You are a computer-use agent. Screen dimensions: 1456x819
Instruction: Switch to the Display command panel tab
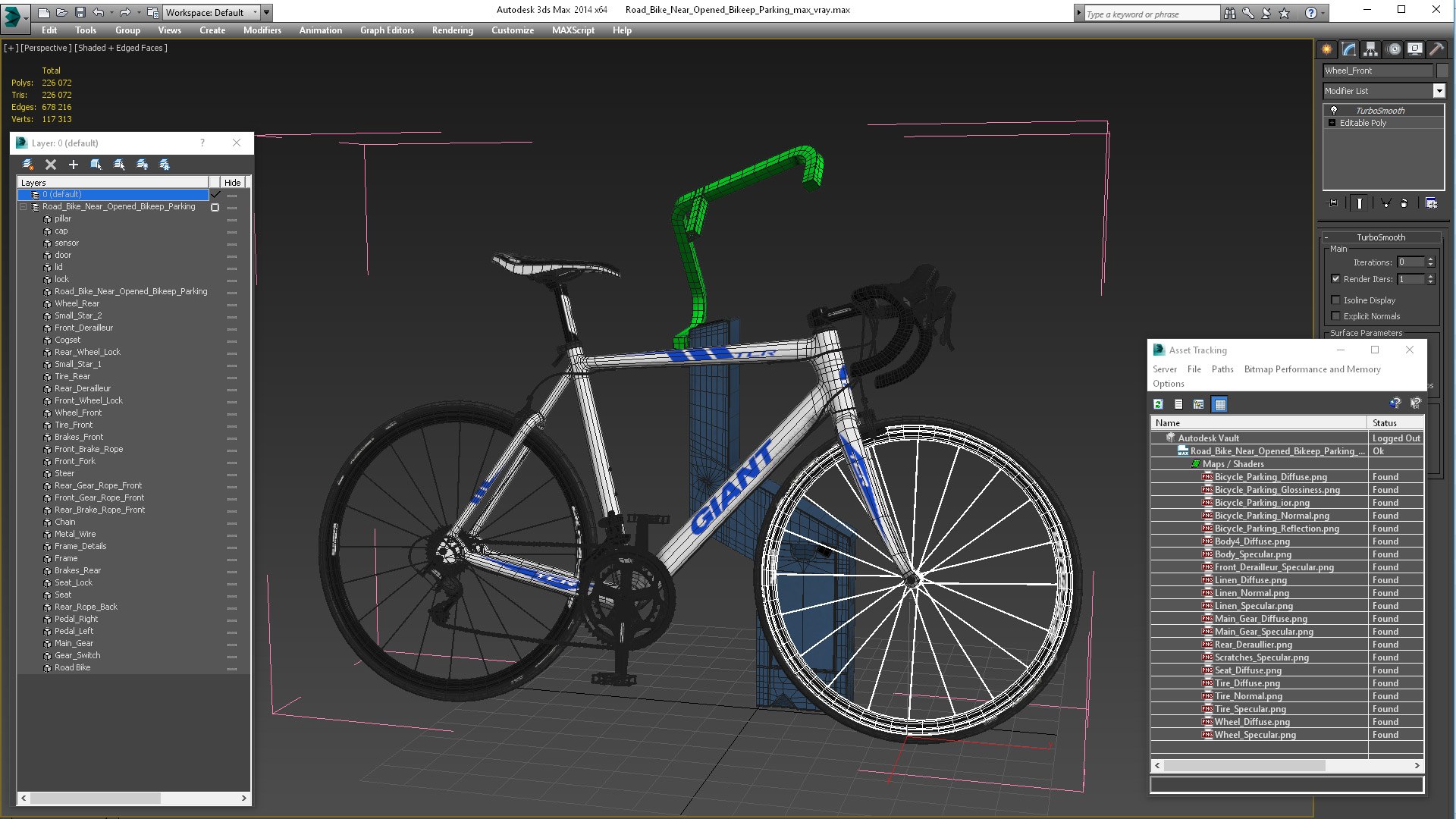point(1415,49)
